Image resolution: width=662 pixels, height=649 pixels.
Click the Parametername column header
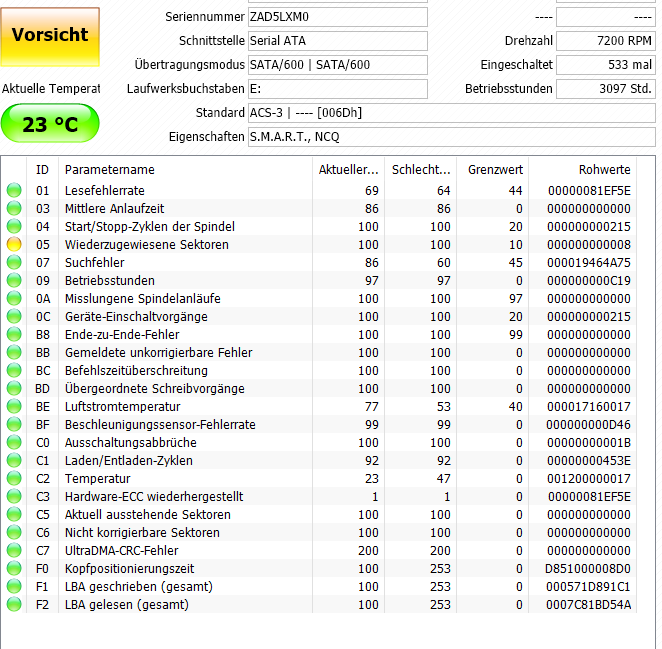coord(185,170)
